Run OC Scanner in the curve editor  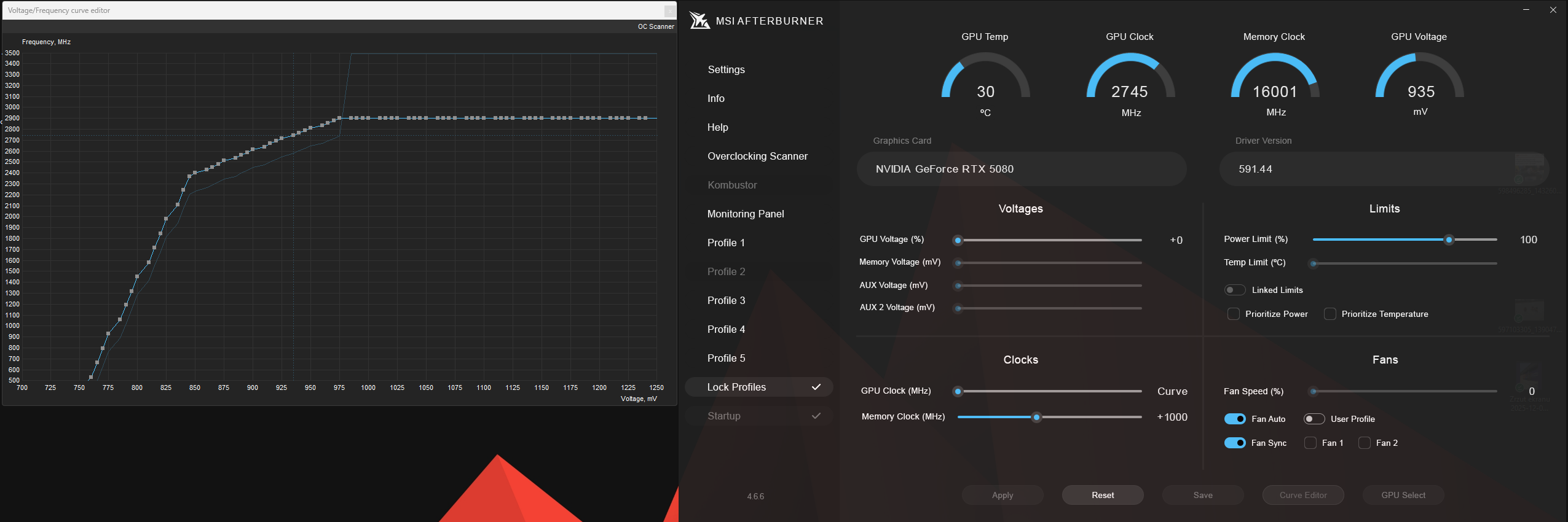[x=656, y=26]
